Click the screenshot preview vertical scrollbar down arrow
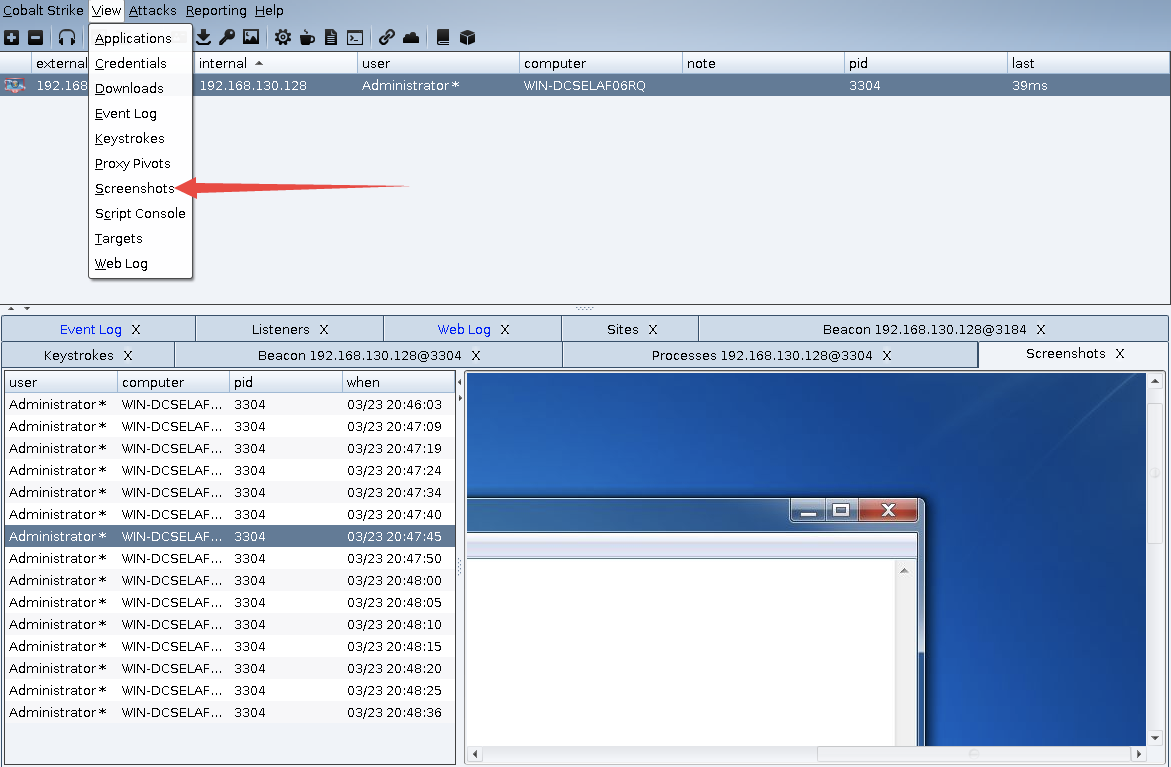 coord(1155,738)
